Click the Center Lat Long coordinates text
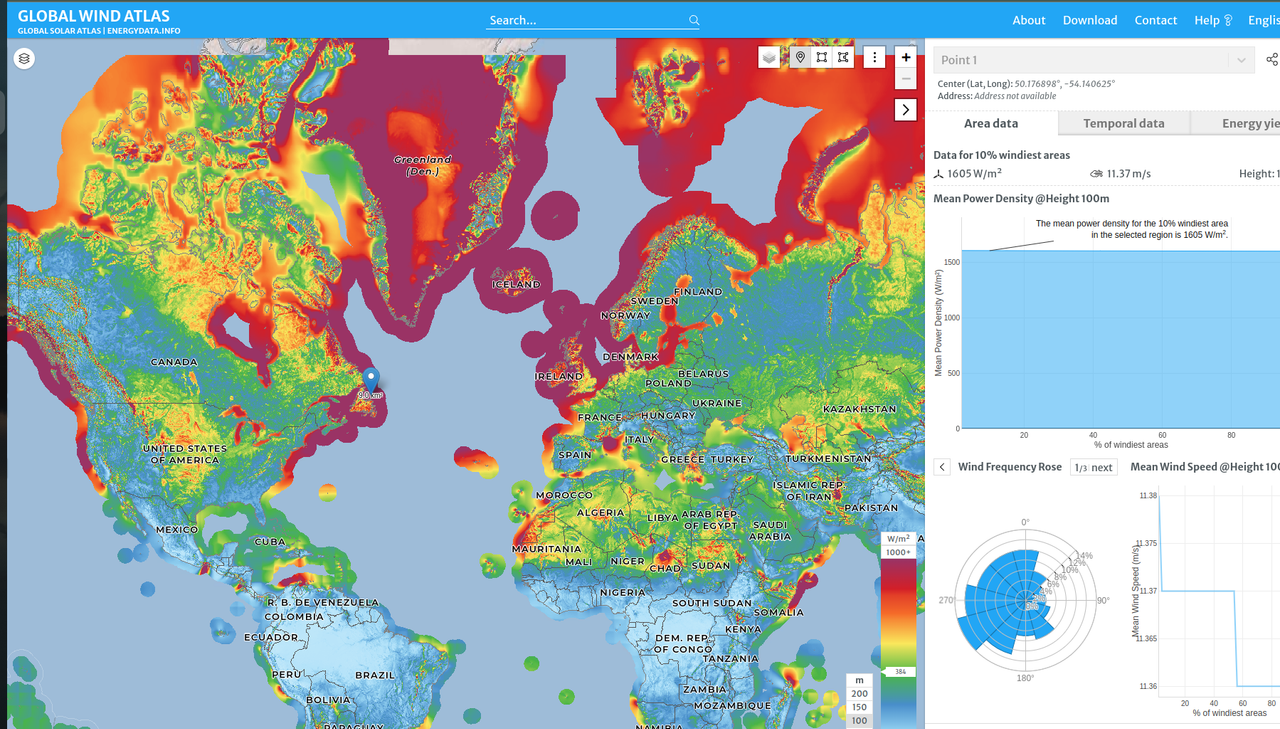Viewport: 1280px width, 729px height. [x=1026, y=84]
